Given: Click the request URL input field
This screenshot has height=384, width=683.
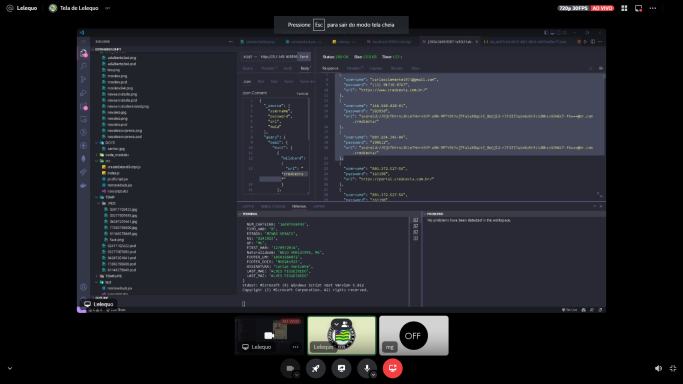Looking at the screenshot, I should (278, 57).
